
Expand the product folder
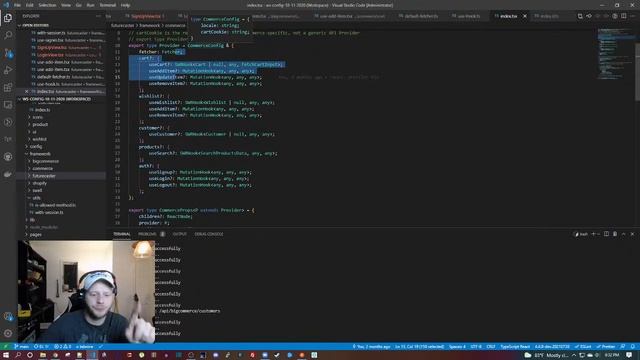[x=40, y=124]
